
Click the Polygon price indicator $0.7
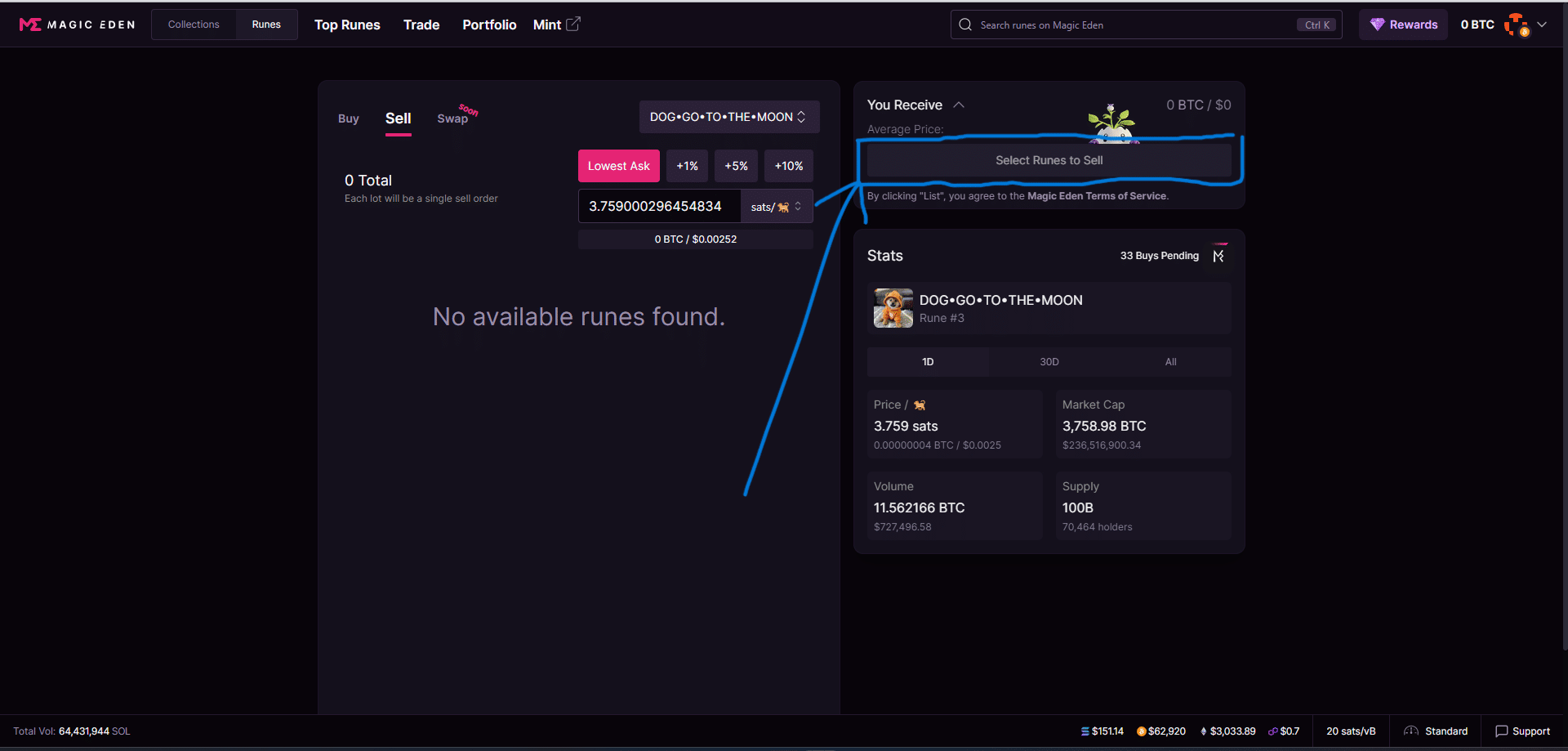pyautogui.click(x=1284, y=731)
